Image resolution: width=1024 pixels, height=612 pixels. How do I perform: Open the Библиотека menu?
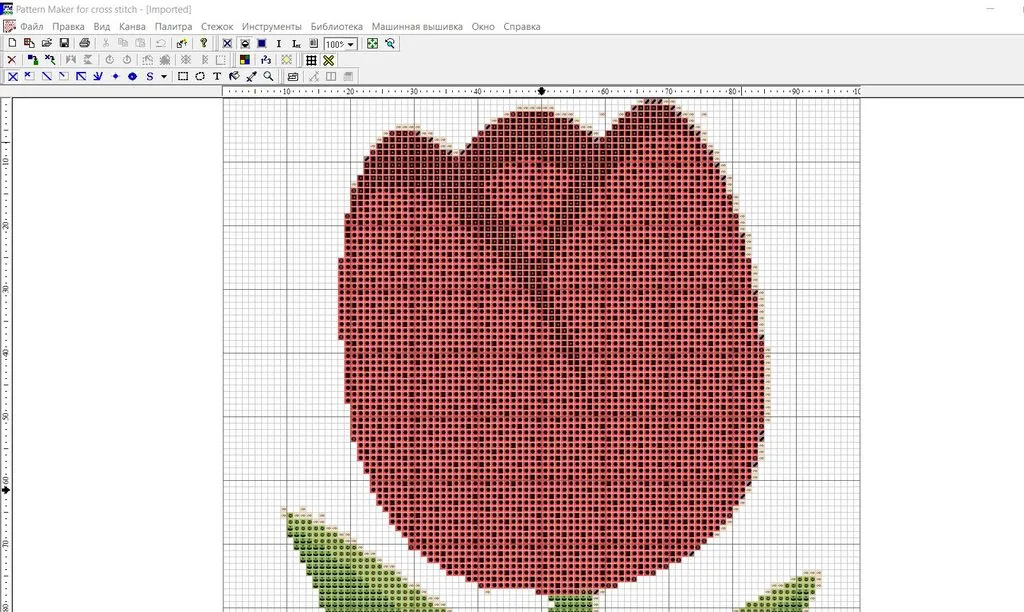pyautogui.click(x=336, y=26)
